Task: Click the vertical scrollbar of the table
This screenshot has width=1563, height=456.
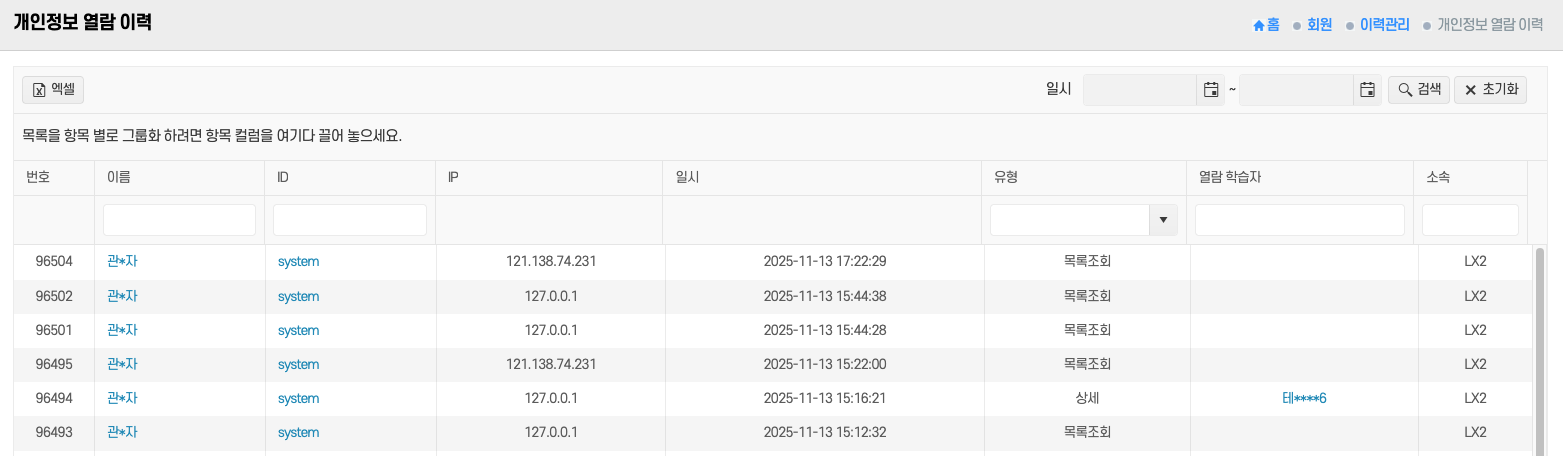Action: pyautogui.click(x=1539, y=350)
